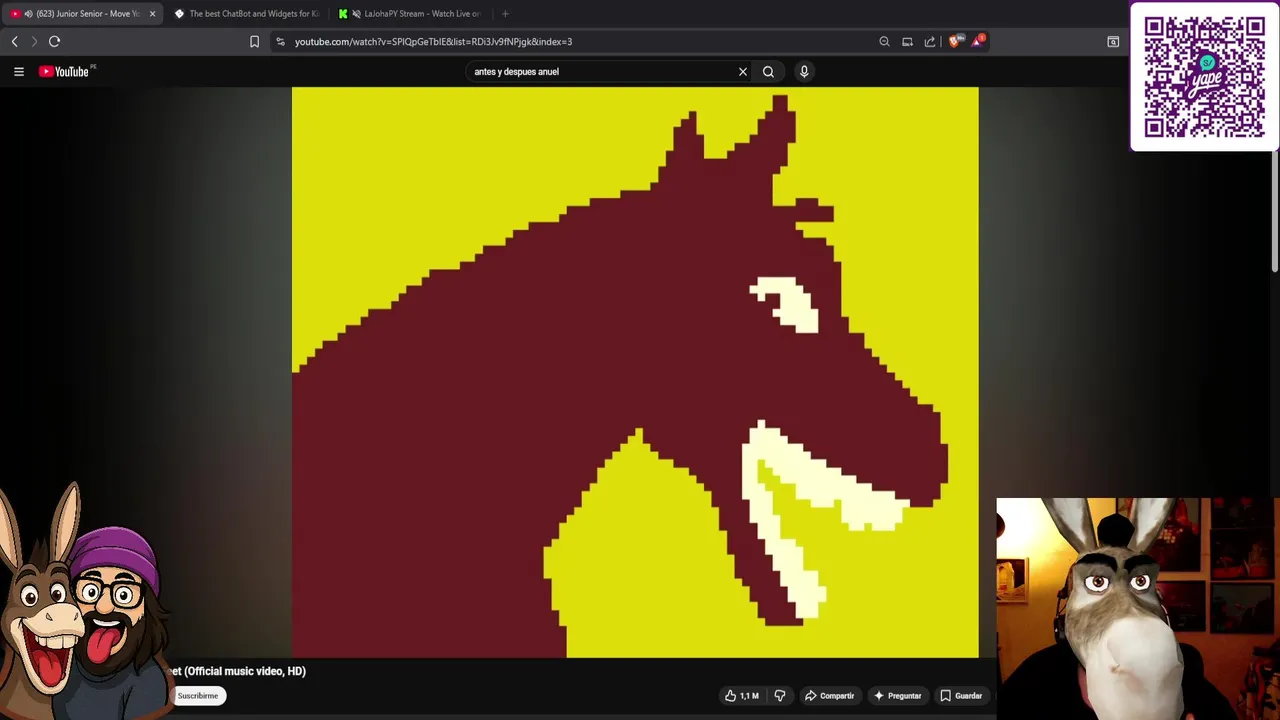This screenshot has width=1280, height=720.
Task: Open the Brave Shields lion icon
Action: click(955, 41)
